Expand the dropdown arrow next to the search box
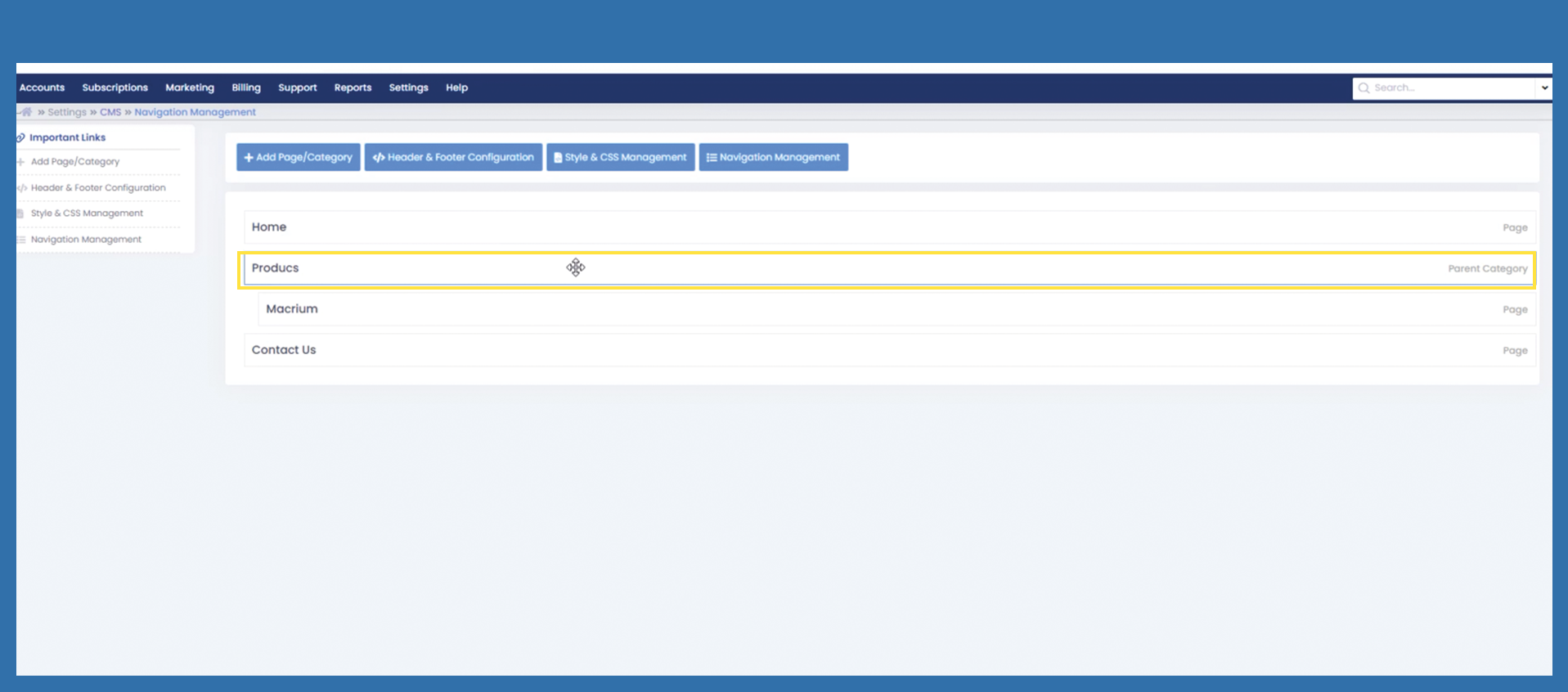The height and width of the screenshot is (692, 1568). 1543,88
